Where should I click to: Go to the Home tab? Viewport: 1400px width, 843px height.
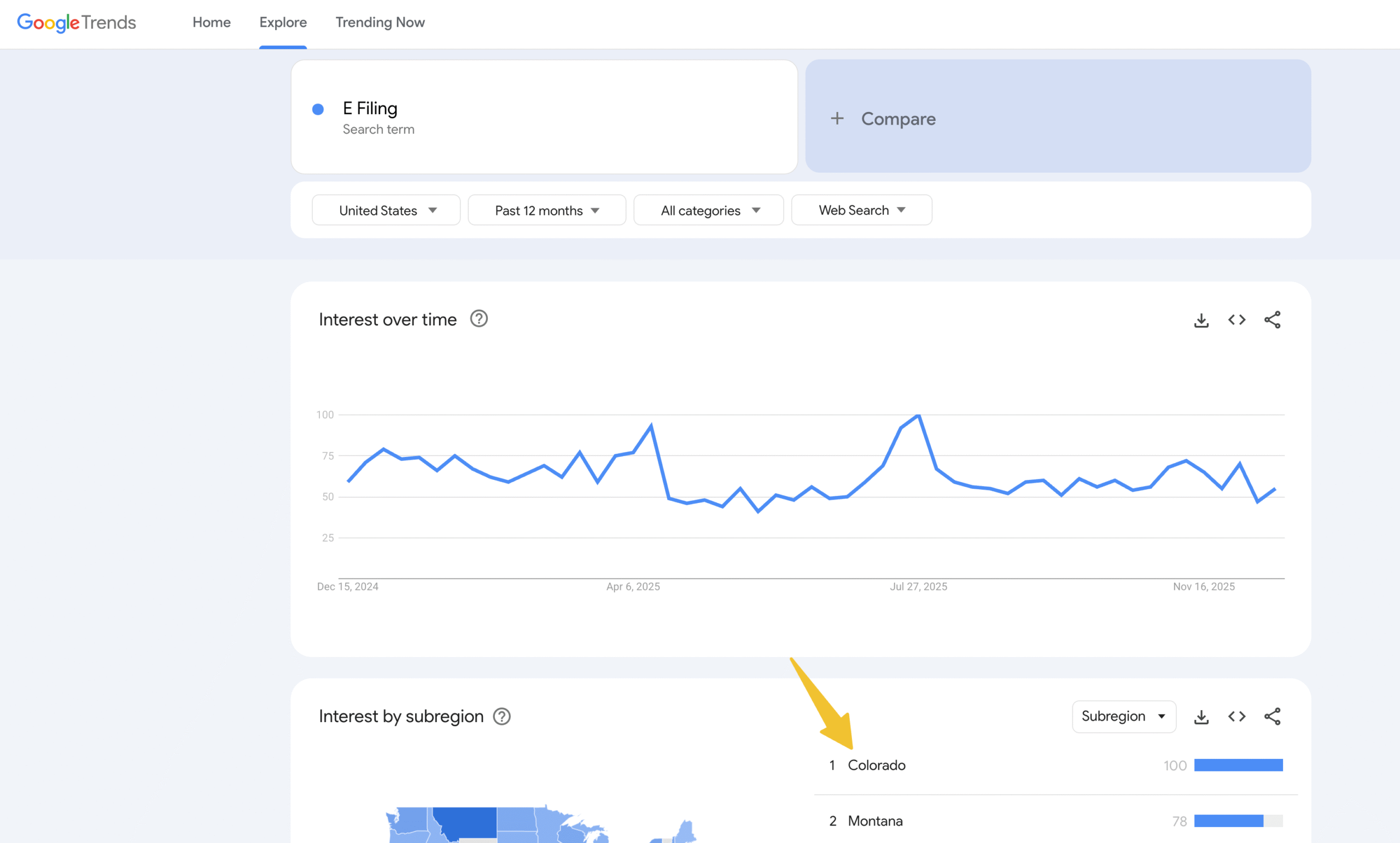coord(211,22)
